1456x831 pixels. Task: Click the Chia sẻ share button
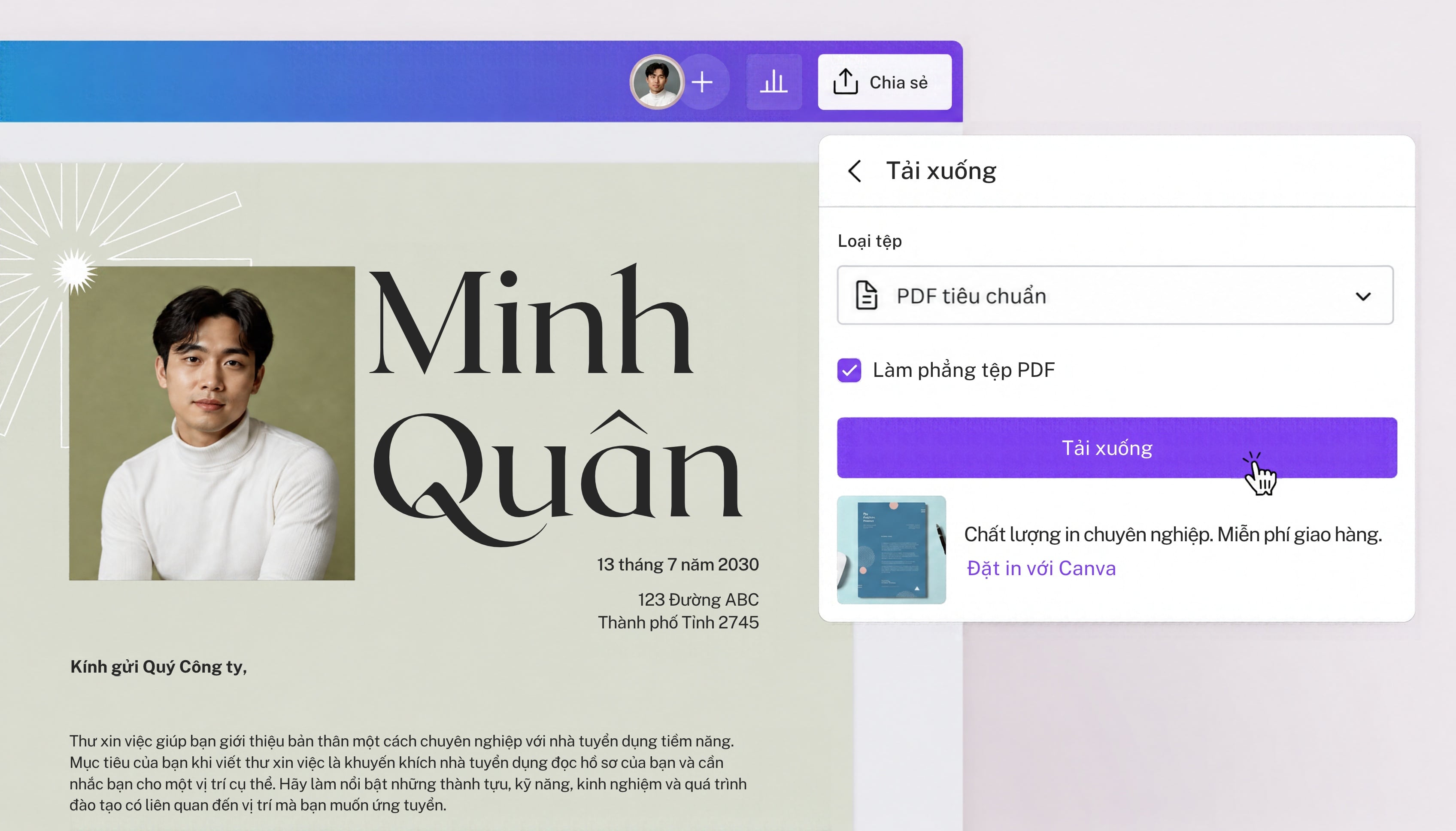885,82
